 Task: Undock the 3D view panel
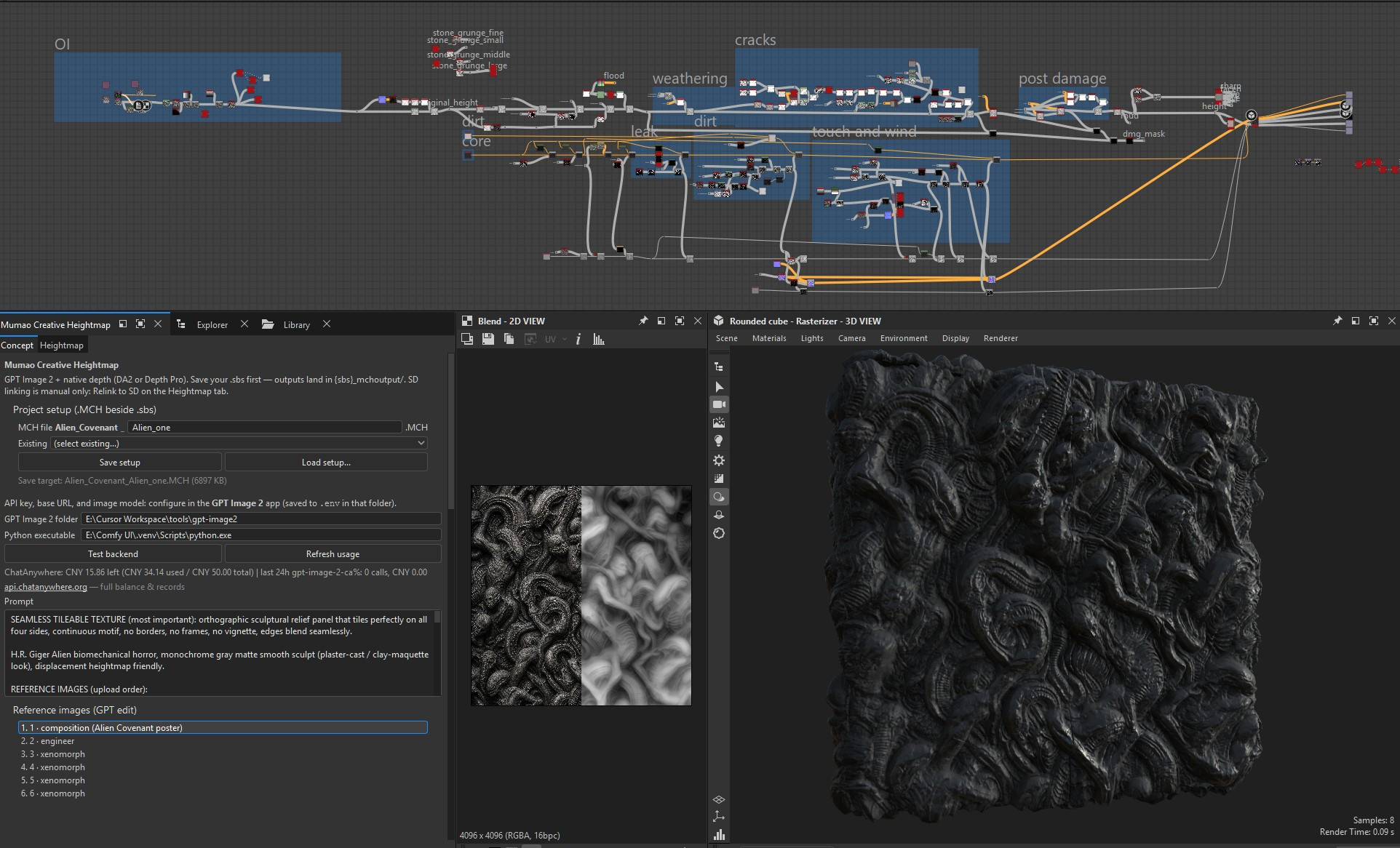click(1356, 321)
